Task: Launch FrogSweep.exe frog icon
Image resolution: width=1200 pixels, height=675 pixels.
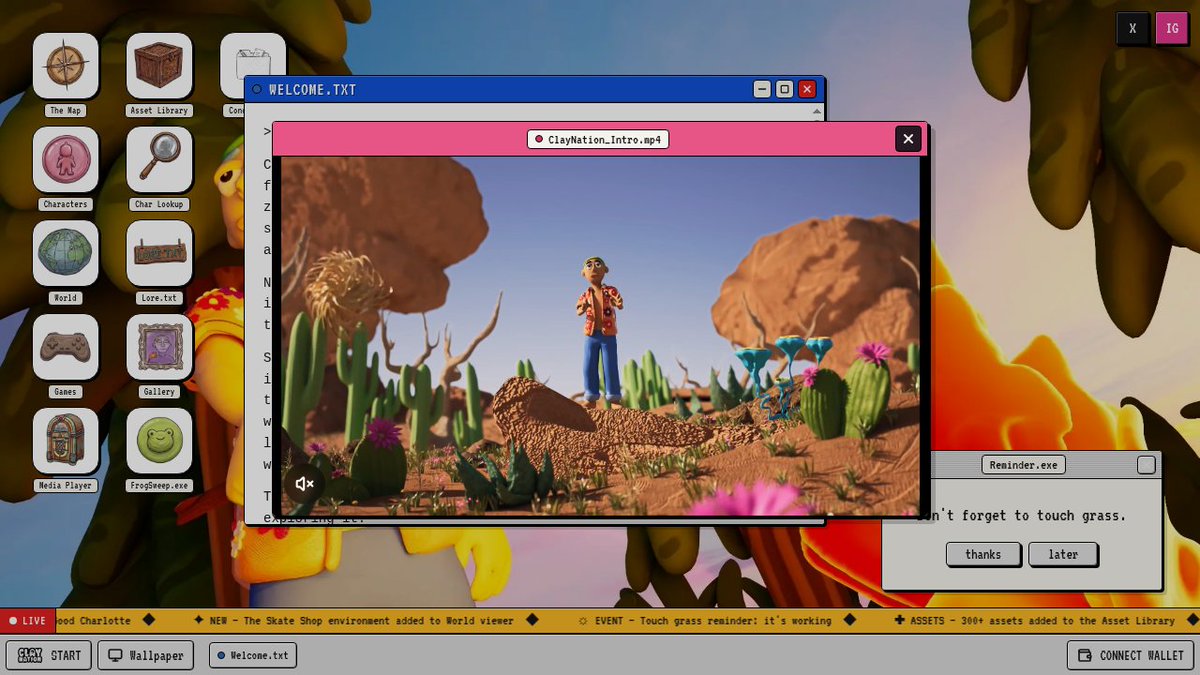Action: [159, 441]
